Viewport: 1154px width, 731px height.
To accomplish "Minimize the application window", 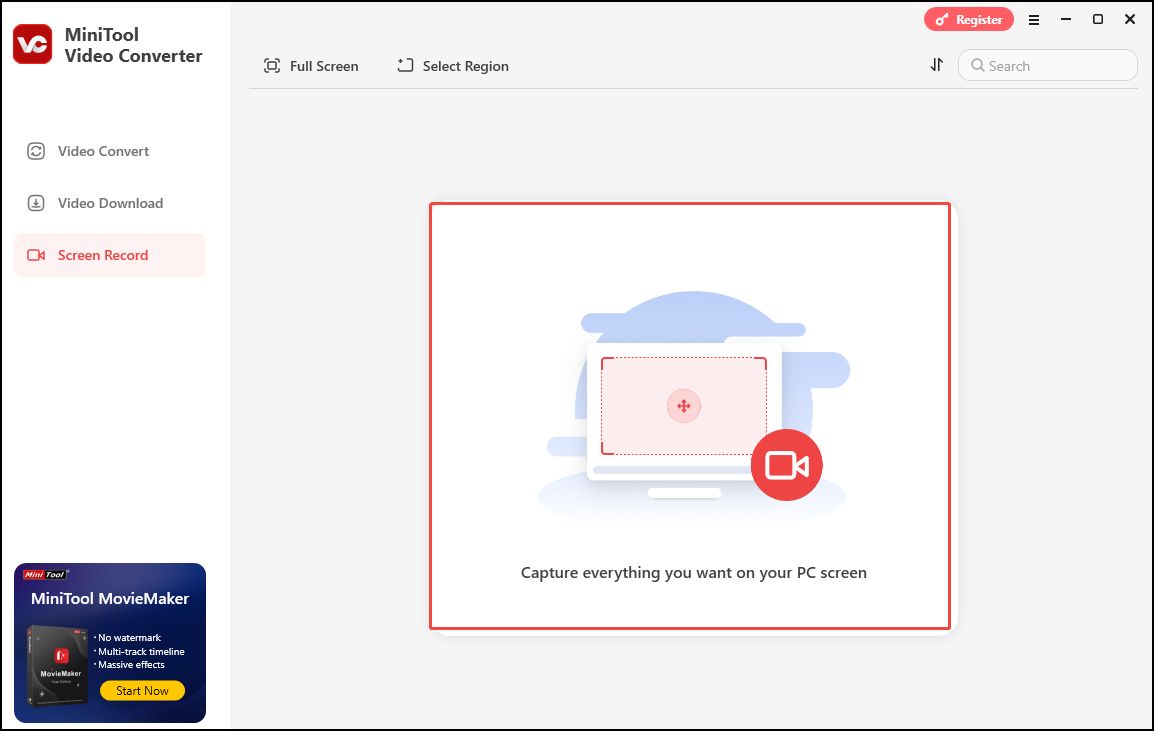I will click(x=1066, y=19).
